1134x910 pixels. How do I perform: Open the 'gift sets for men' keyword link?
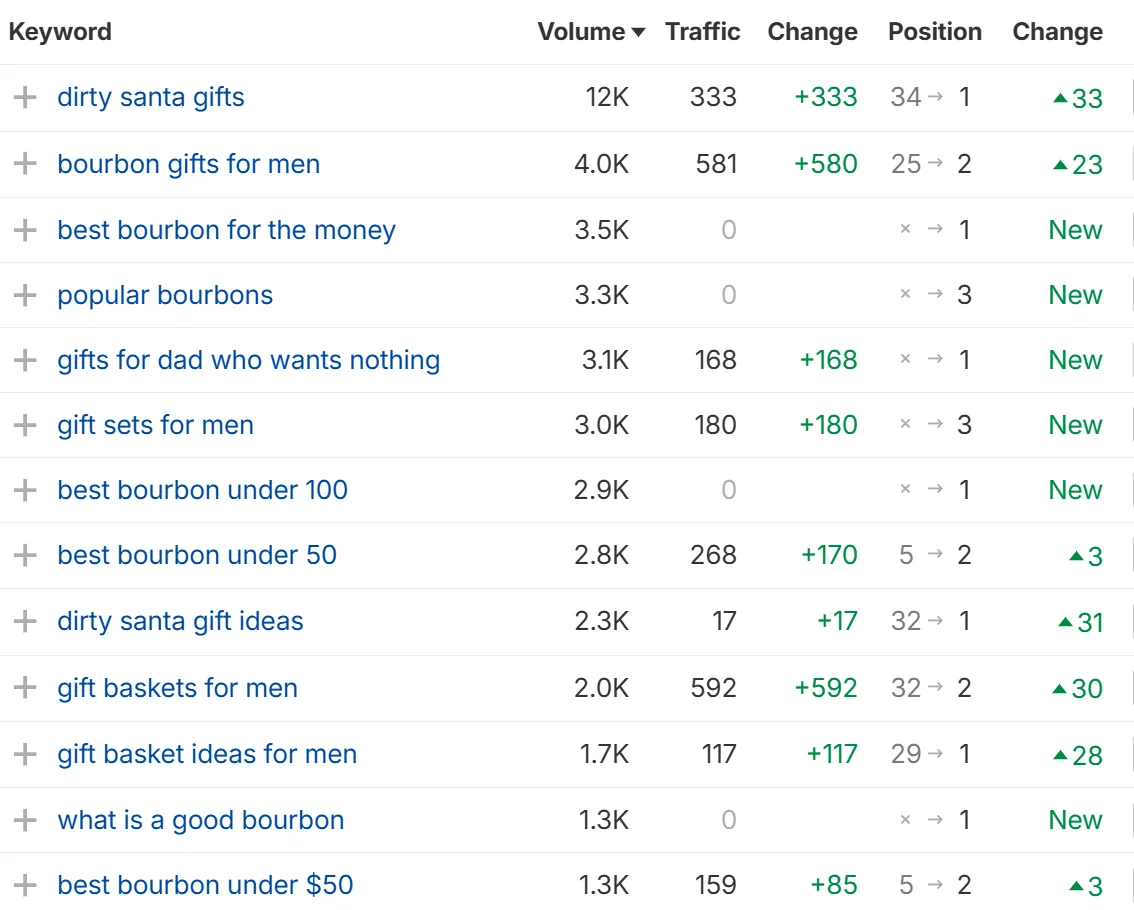[x=155, y=425]
